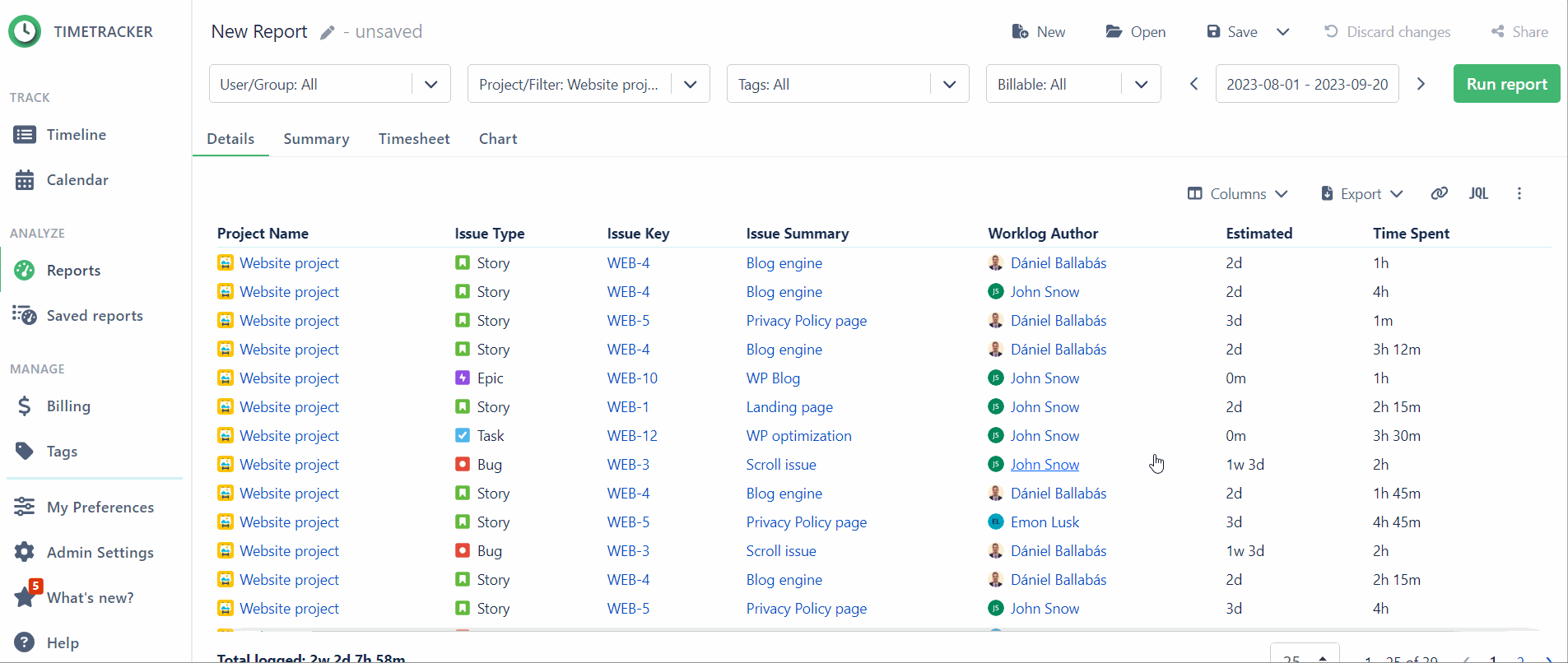Expand the Save options arrow

tap(1282, 32)
